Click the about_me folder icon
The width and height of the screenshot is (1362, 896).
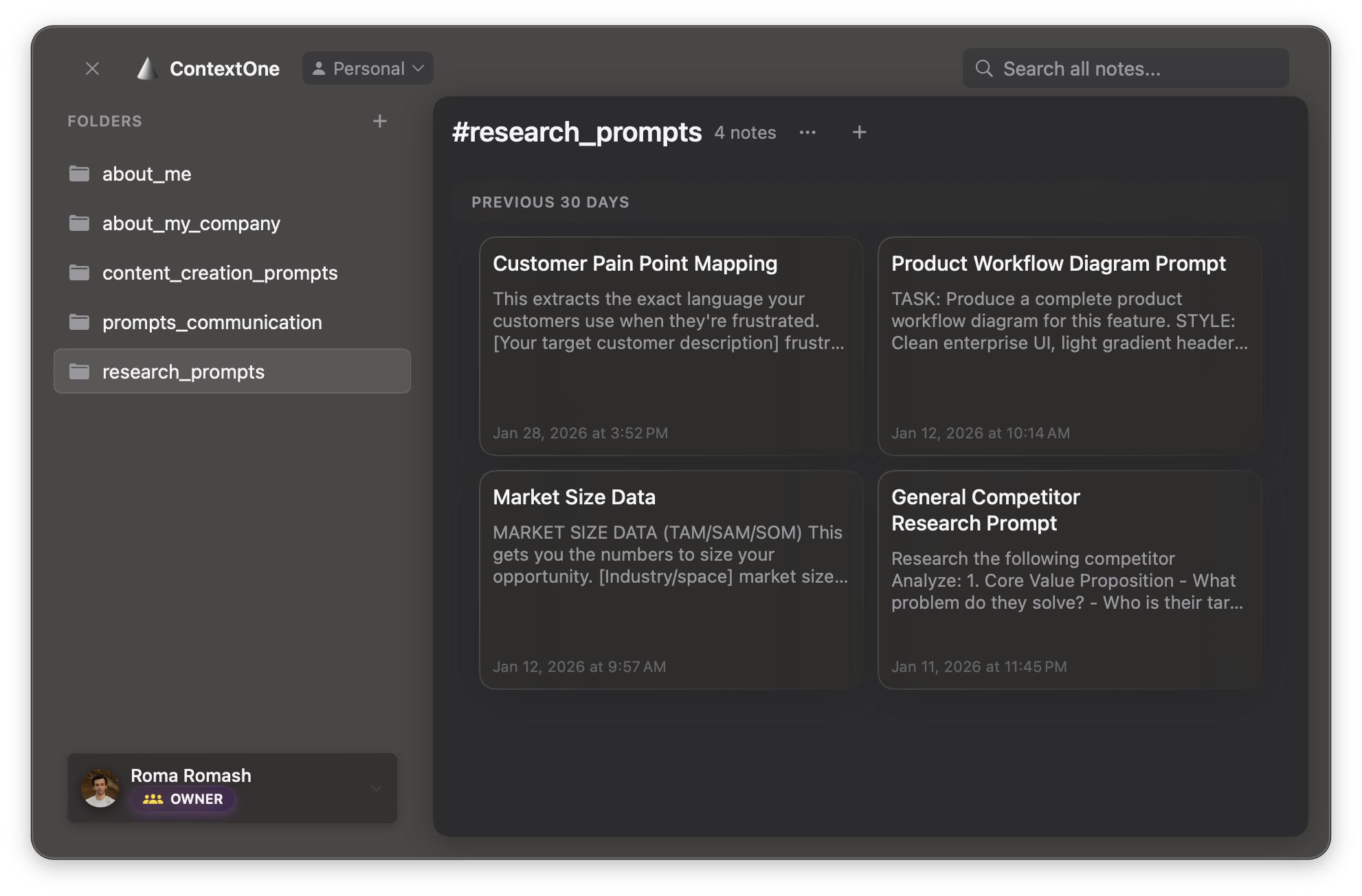click(x=80, y=174)
